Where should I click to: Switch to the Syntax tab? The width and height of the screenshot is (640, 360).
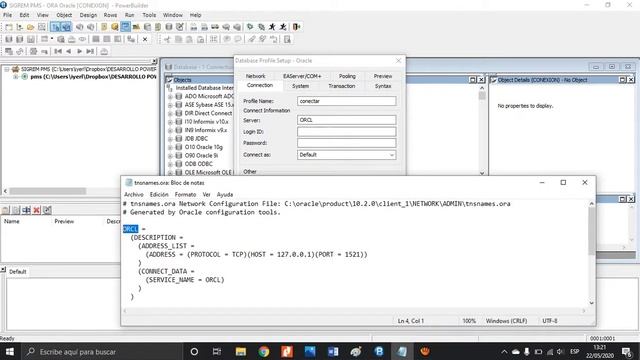[x=383, y=86]
